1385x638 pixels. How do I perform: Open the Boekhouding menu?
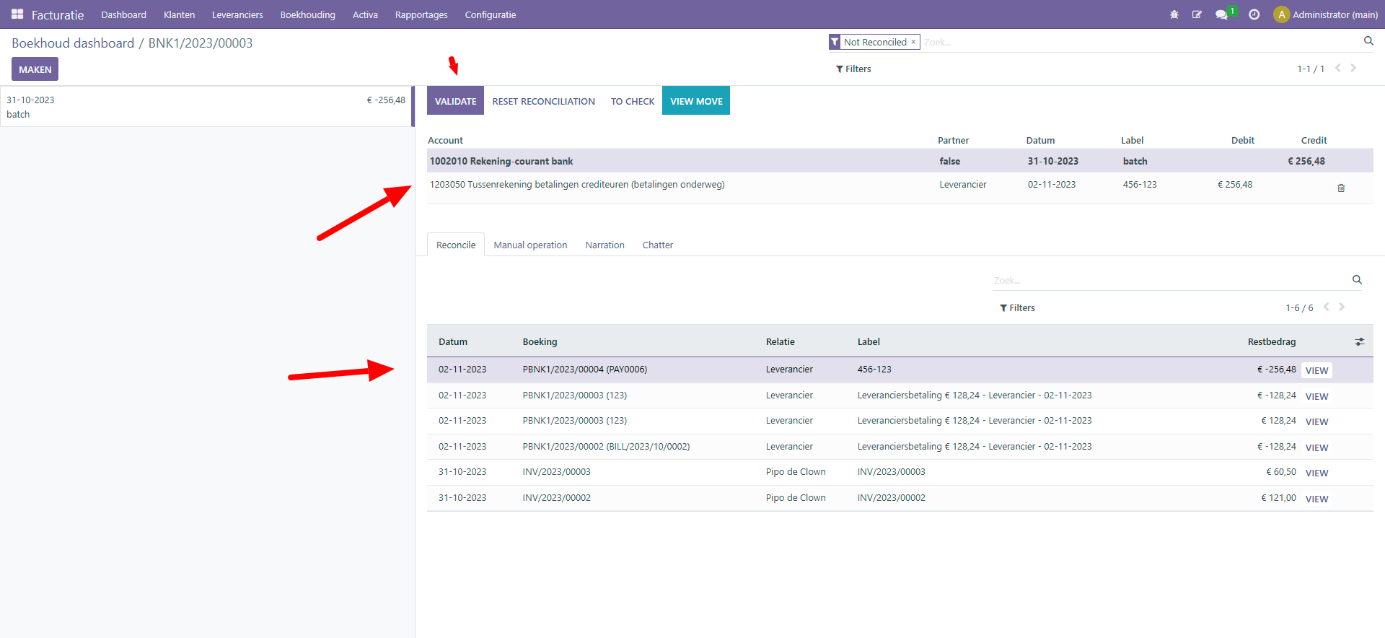pyautogui.click(x=307, y=14)
